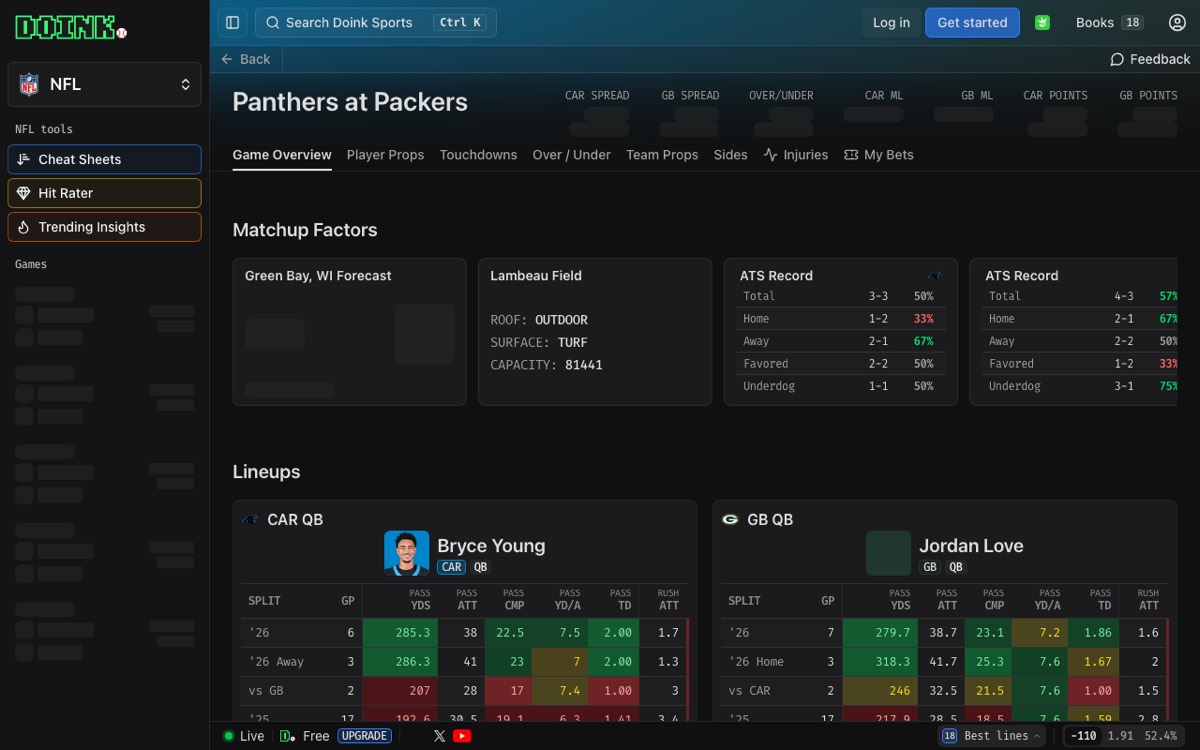Screen dimensions: 1200x750
Task: Click the 207 pass yards cell
Action: pos(399,690)
